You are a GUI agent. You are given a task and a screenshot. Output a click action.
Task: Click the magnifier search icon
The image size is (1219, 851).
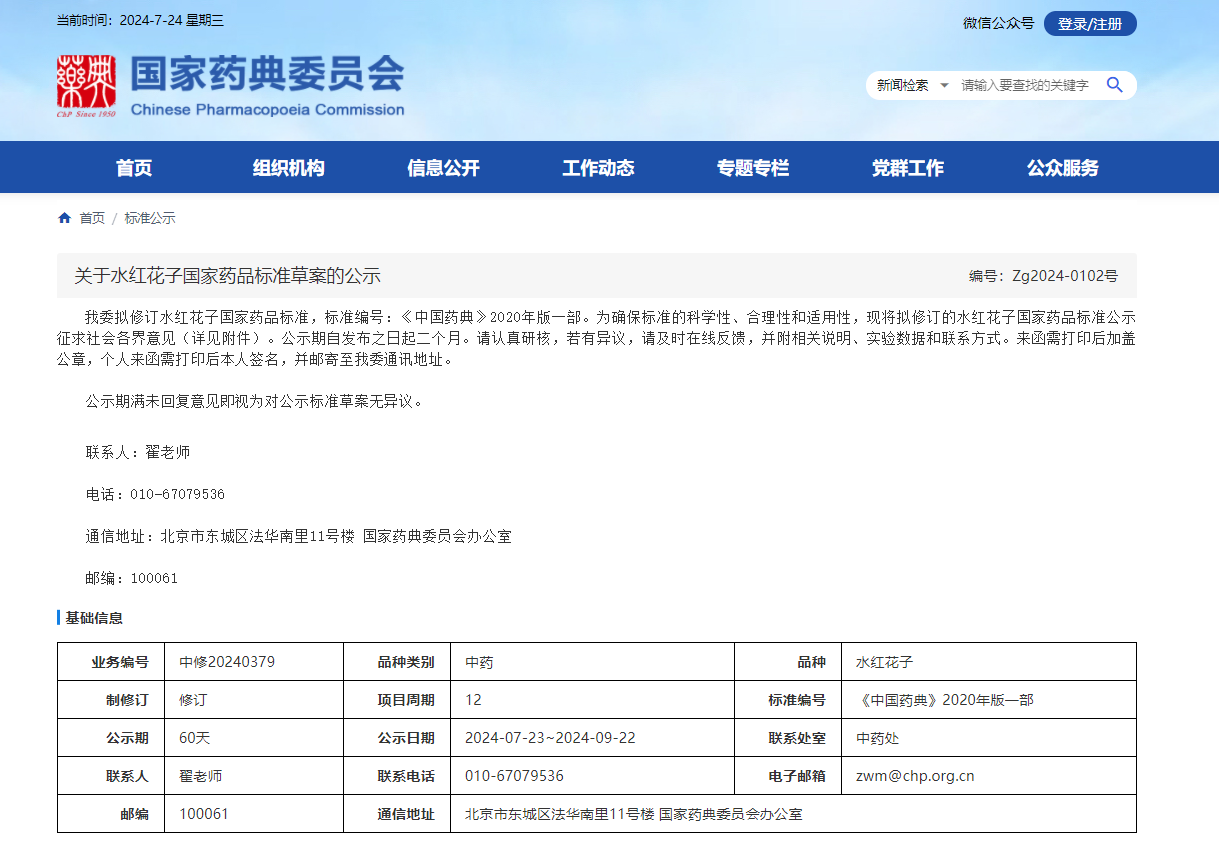click(1114, 85)
